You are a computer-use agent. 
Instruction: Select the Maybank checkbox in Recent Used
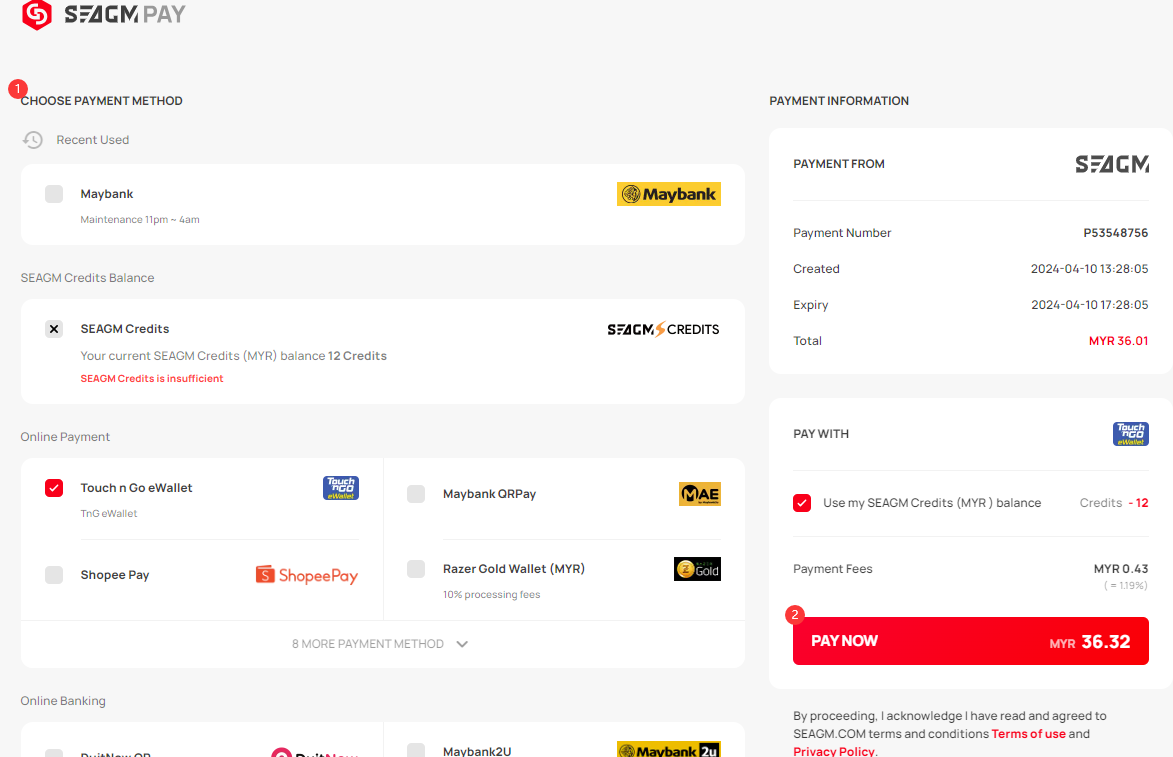54,194
